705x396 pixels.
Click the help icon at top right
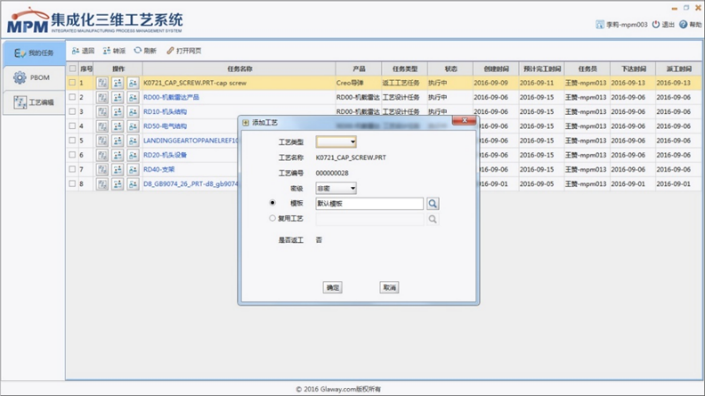[683, 24]
